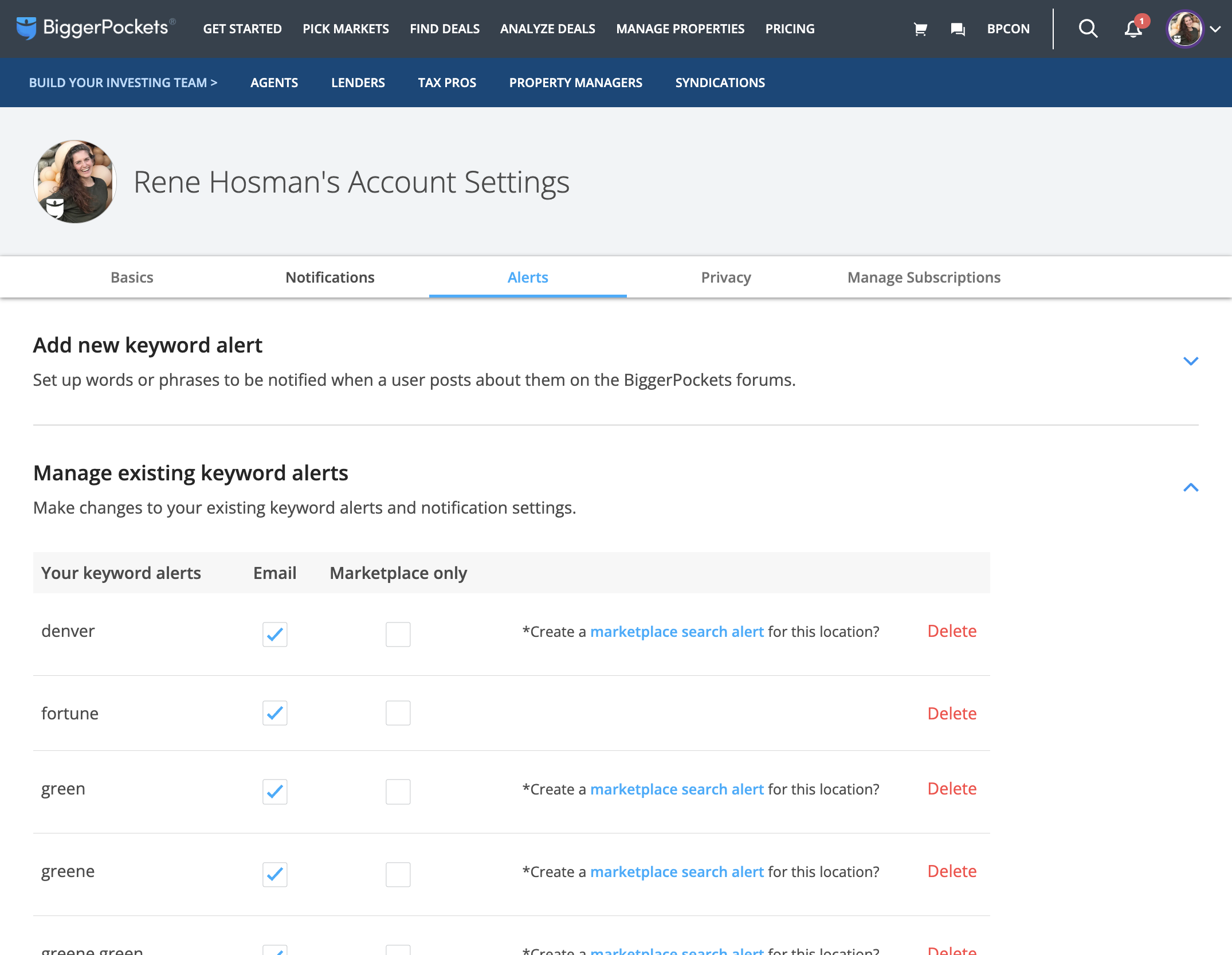Select the Alerts tab

point(528,277)
